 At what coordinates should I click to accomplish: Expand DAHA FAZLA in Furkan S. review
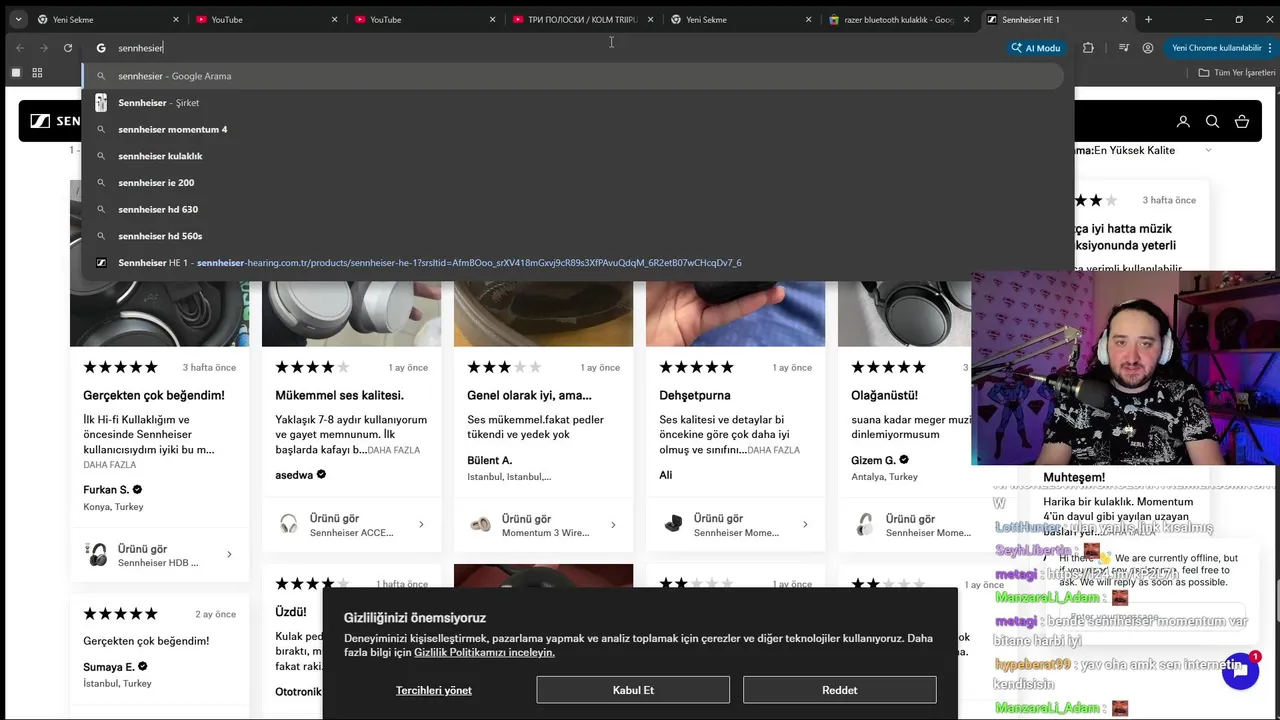coord(110,465)
